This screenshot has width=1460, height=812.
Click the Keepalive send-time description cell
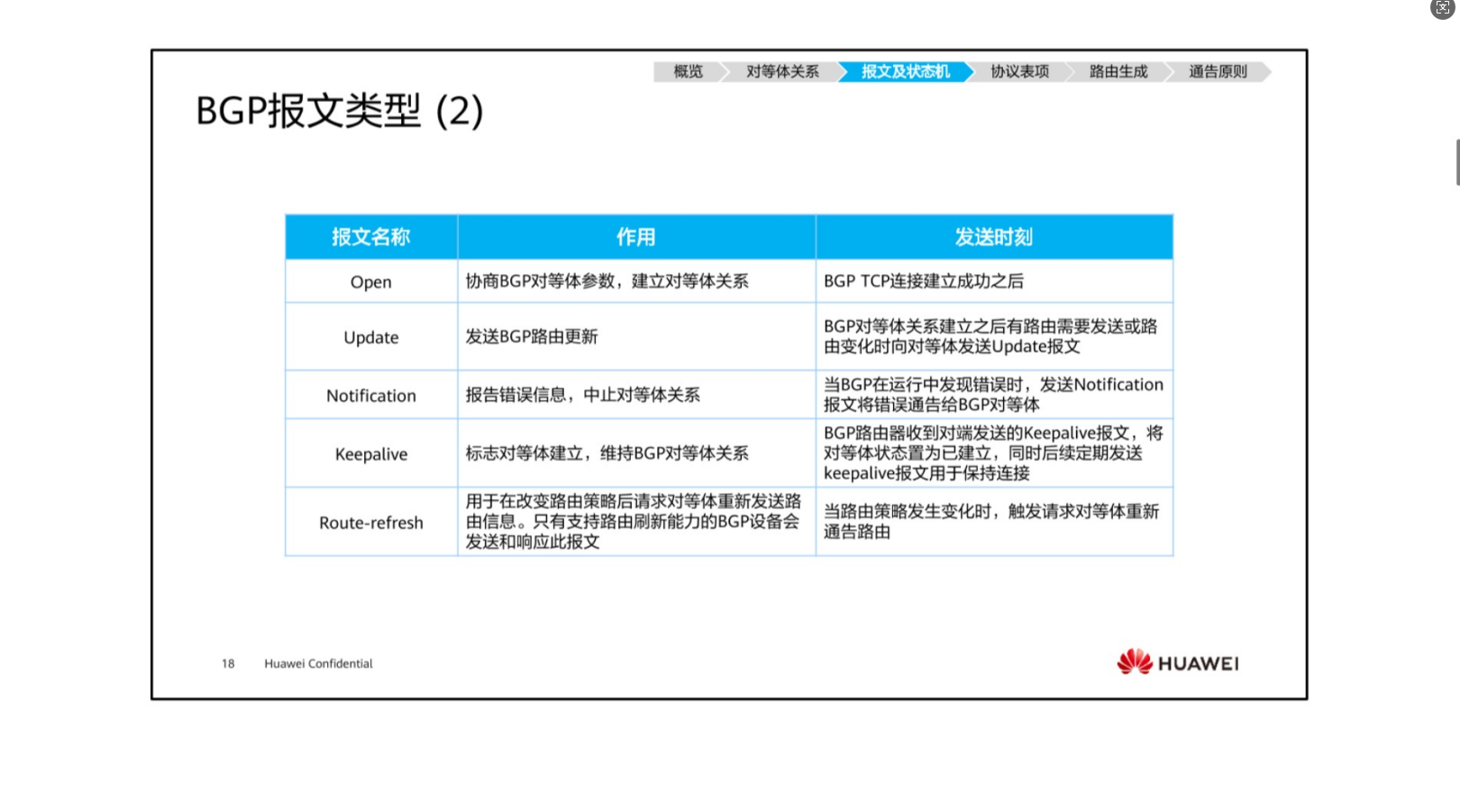click(x=994, y=453)
